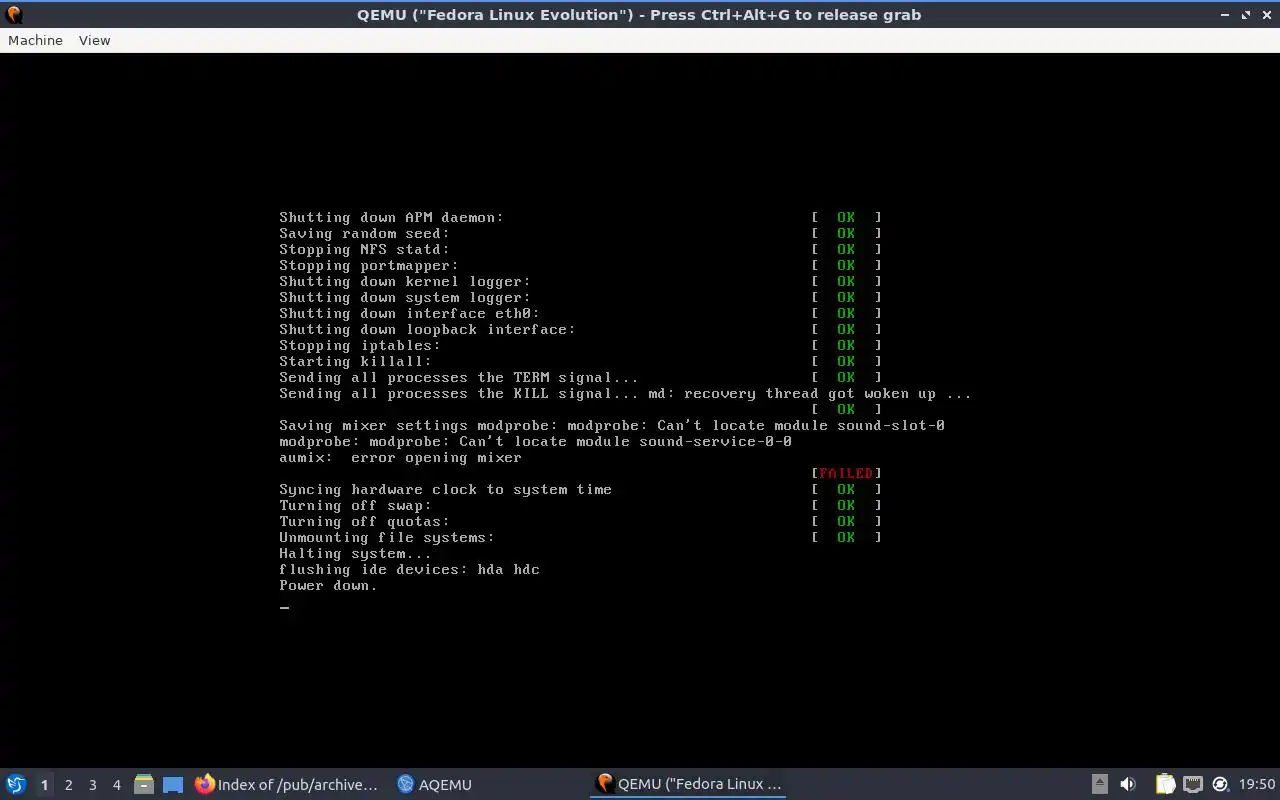Click 'aumix: error opening mixer' line
This screenshot has width=1280, height=800.
tap(400, 457)
